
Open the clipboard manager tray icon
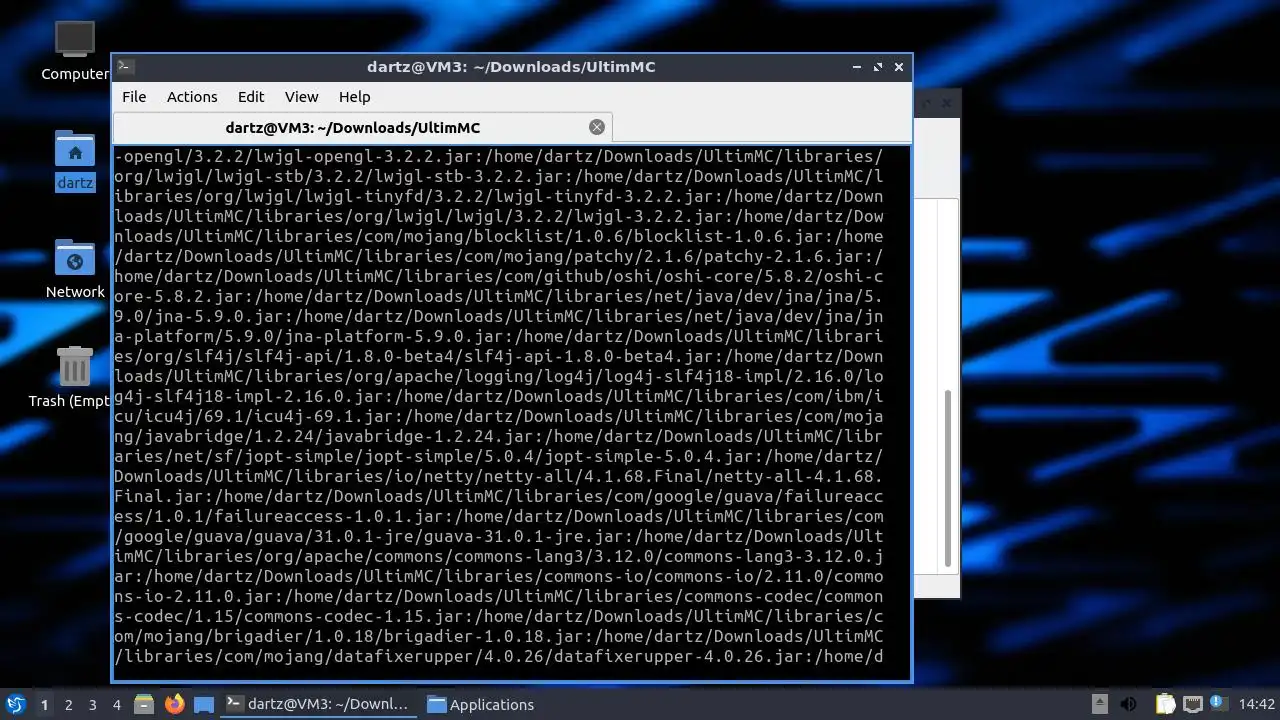pos(1165,705)
